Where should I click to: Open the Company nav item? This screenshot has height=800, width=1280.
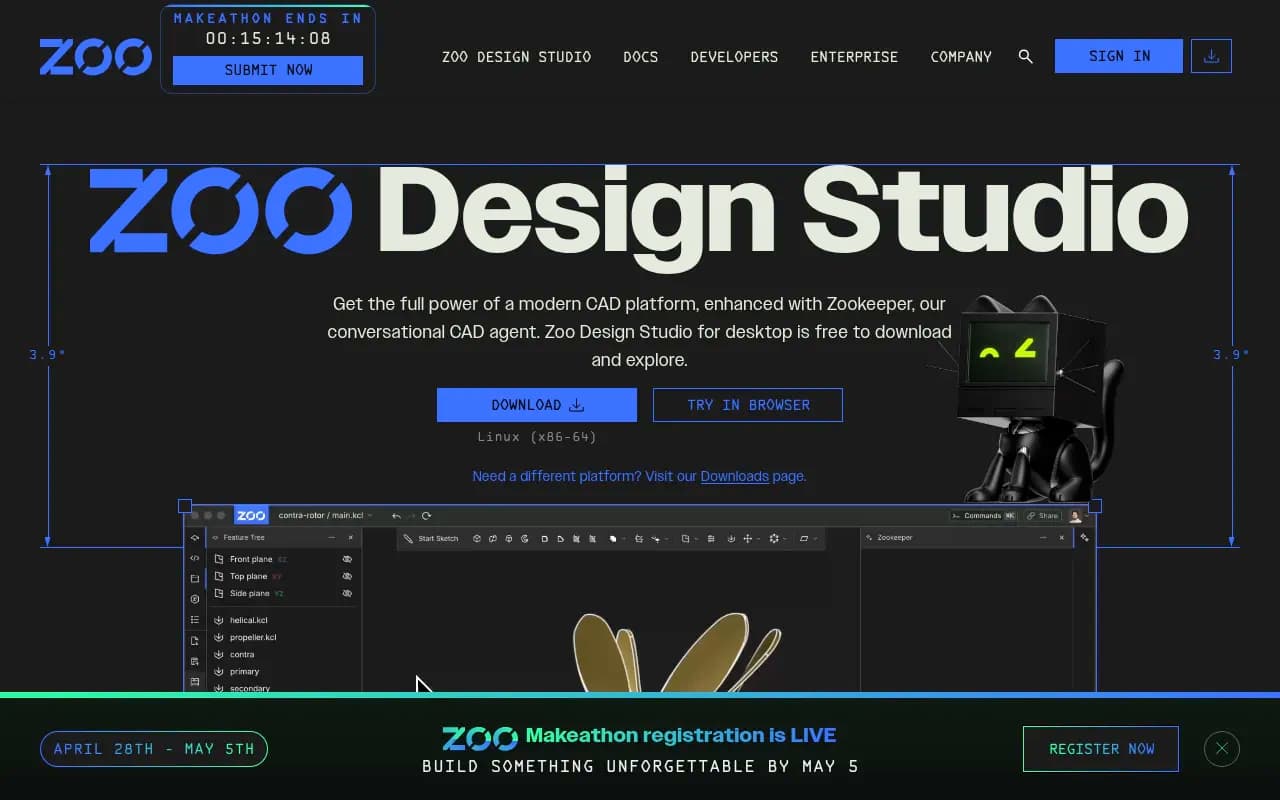pos(961,57)
